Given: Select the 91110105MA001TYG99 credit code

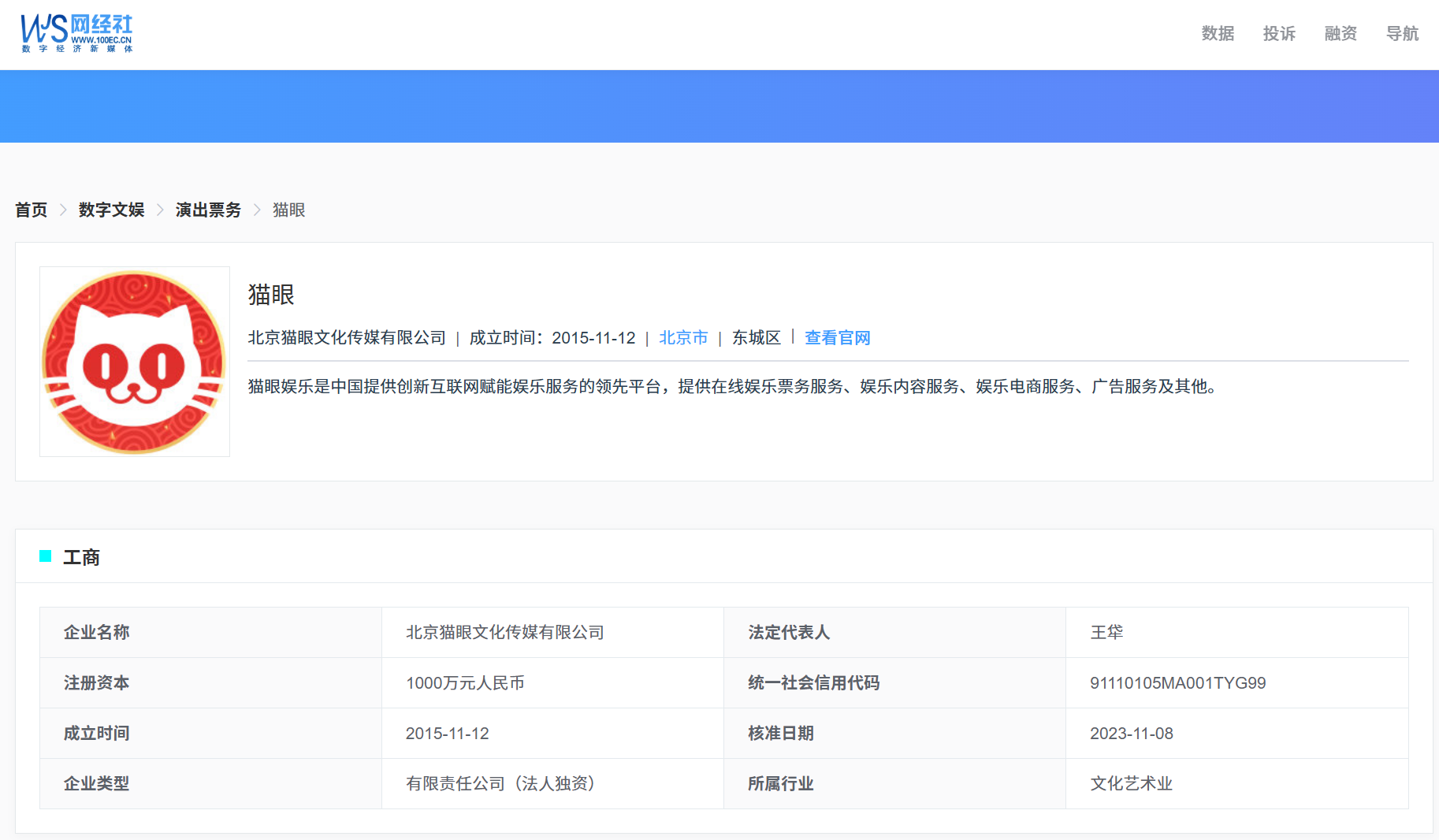Looking at the screenshot, I should (1178, 682).
